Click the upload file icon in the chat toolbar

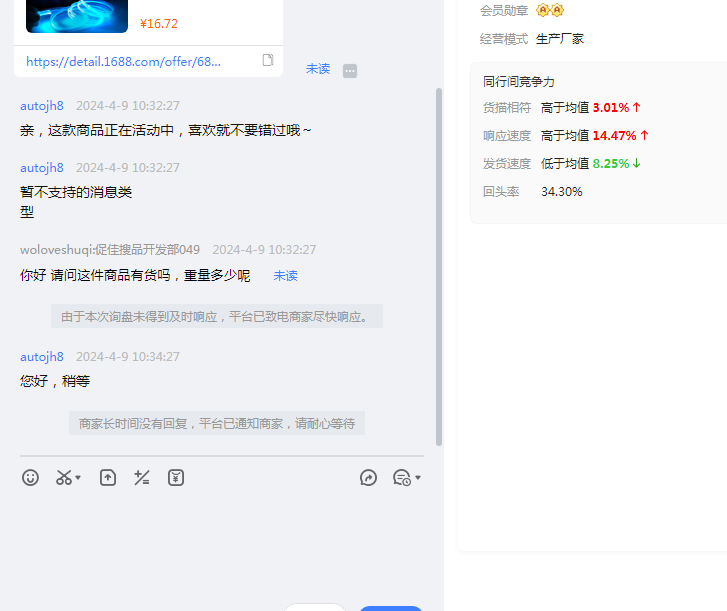(x=108, y=477)
